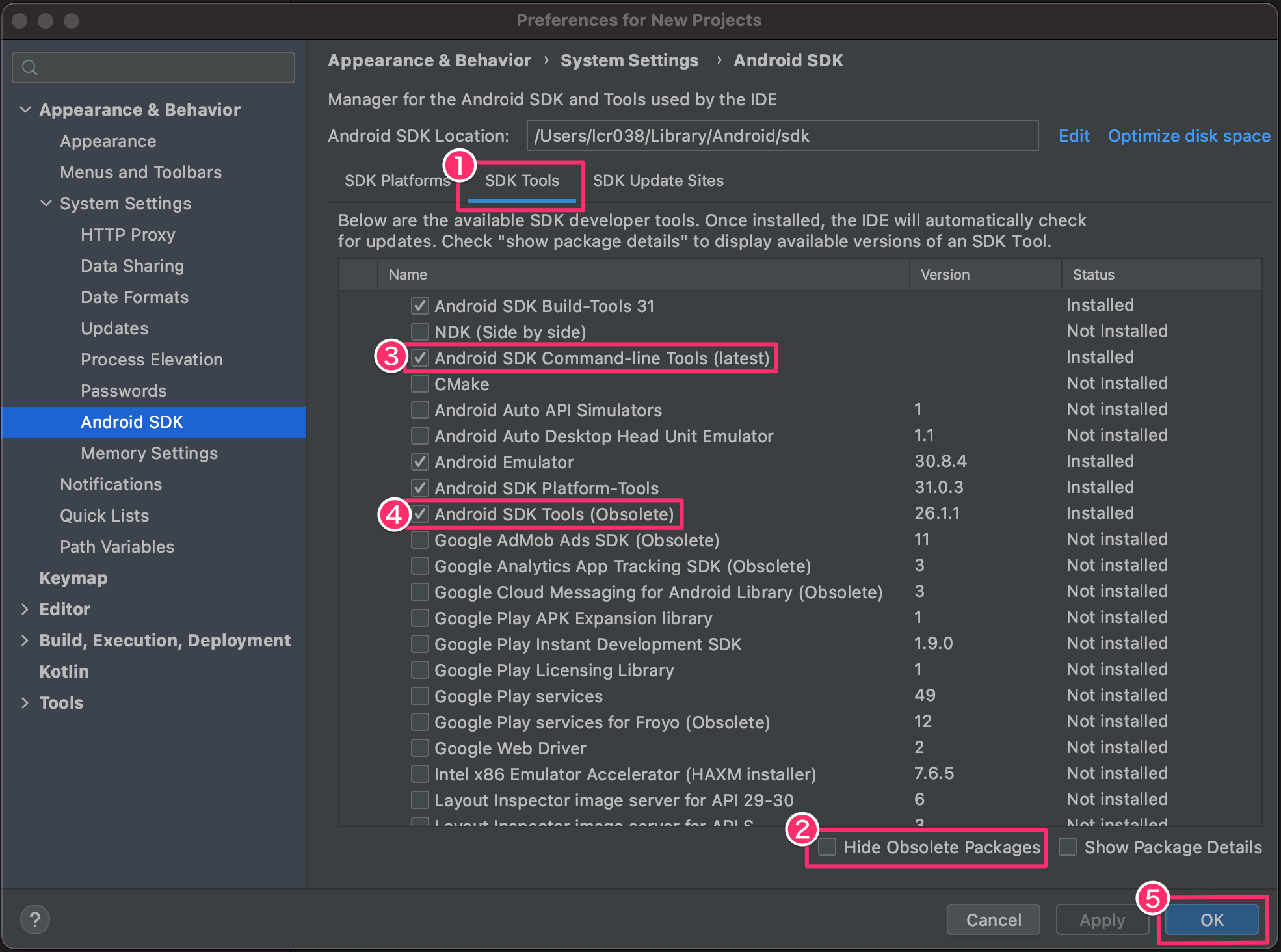Check Google Web Driver checkbox
This screenshot has width=1281, height=952.
(x=420, y=748)
